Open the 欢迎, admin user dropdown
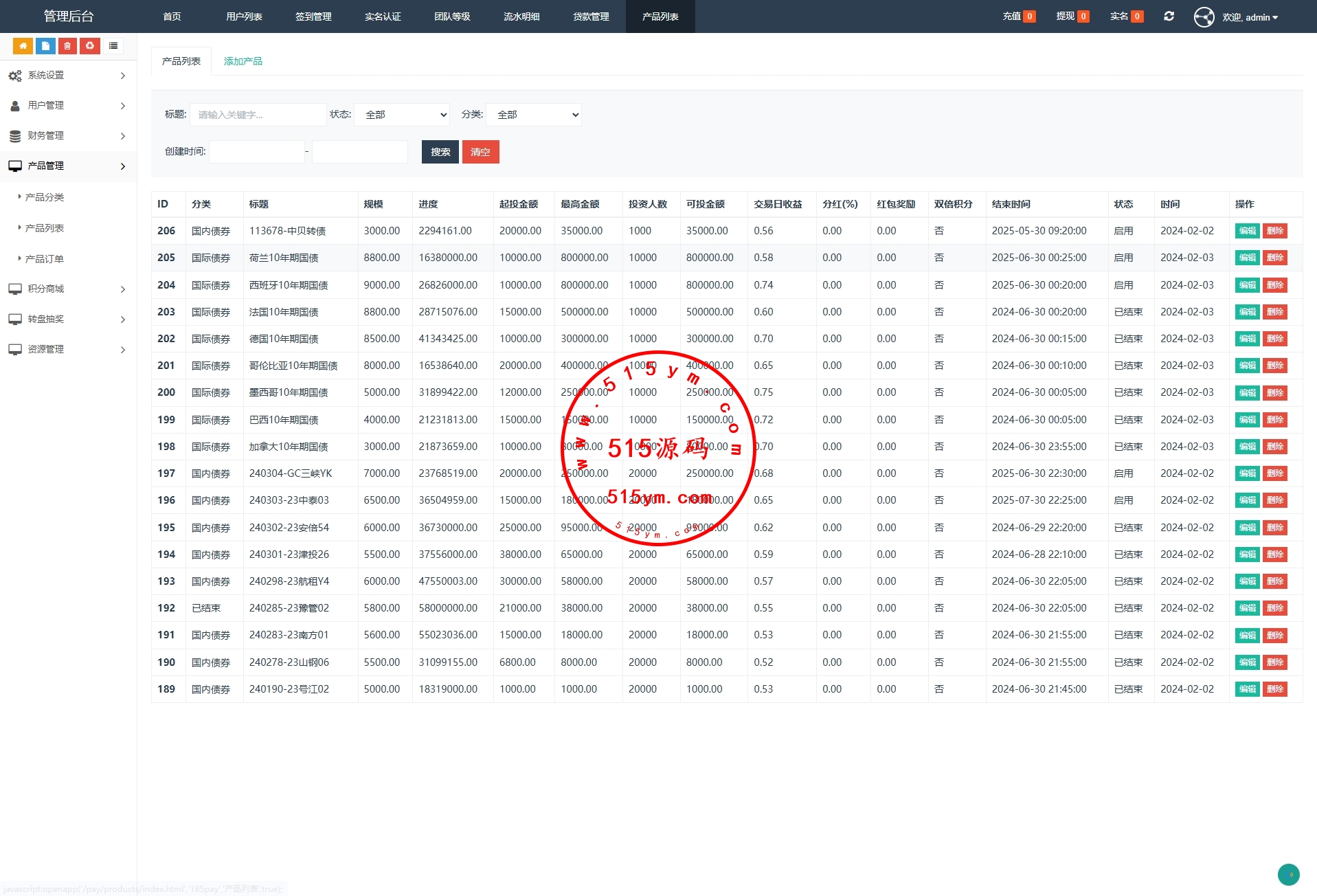 point(1250,17)
